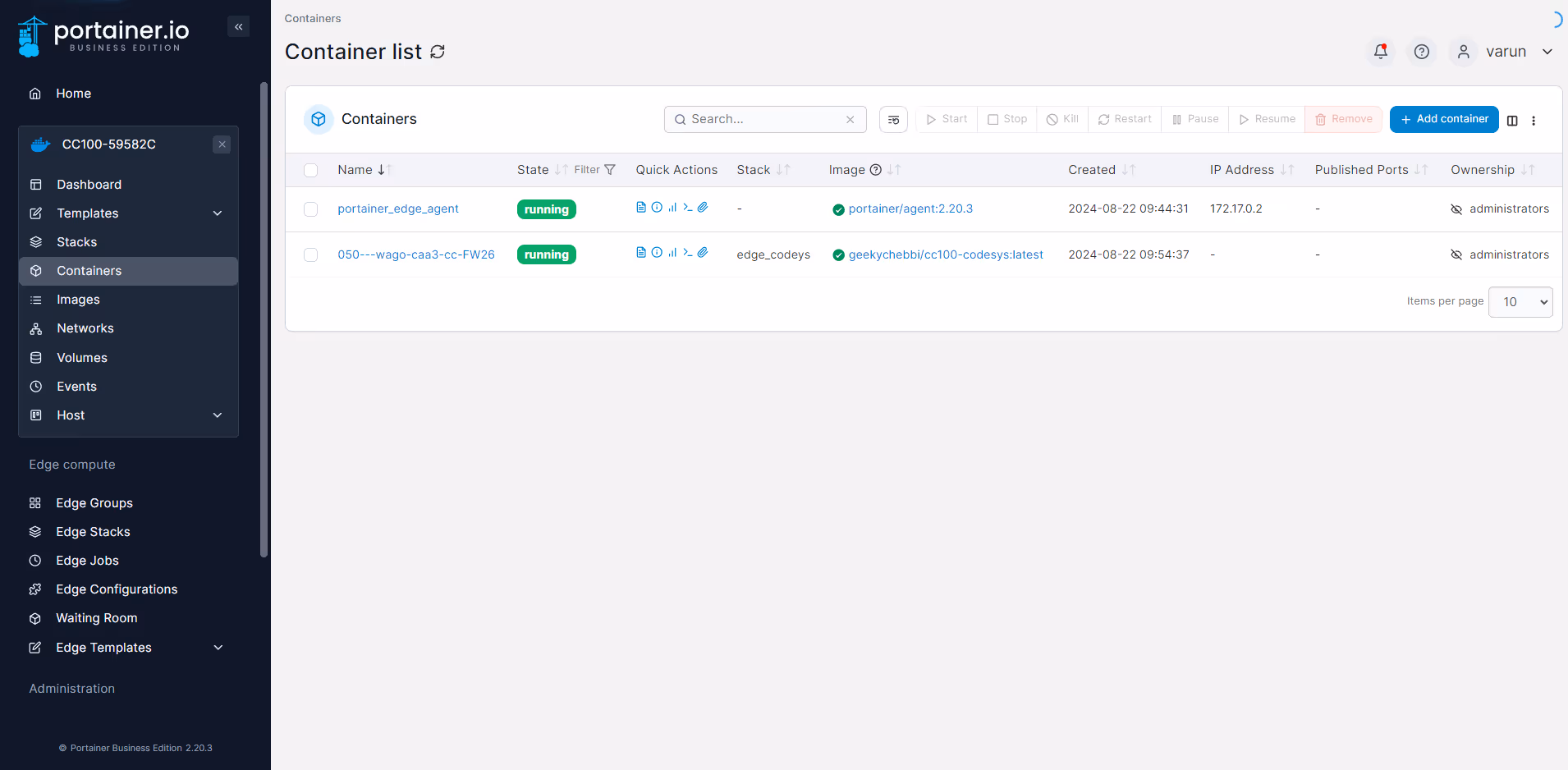
Task: Select all containers checkbox in header
Action: [310, 170]
